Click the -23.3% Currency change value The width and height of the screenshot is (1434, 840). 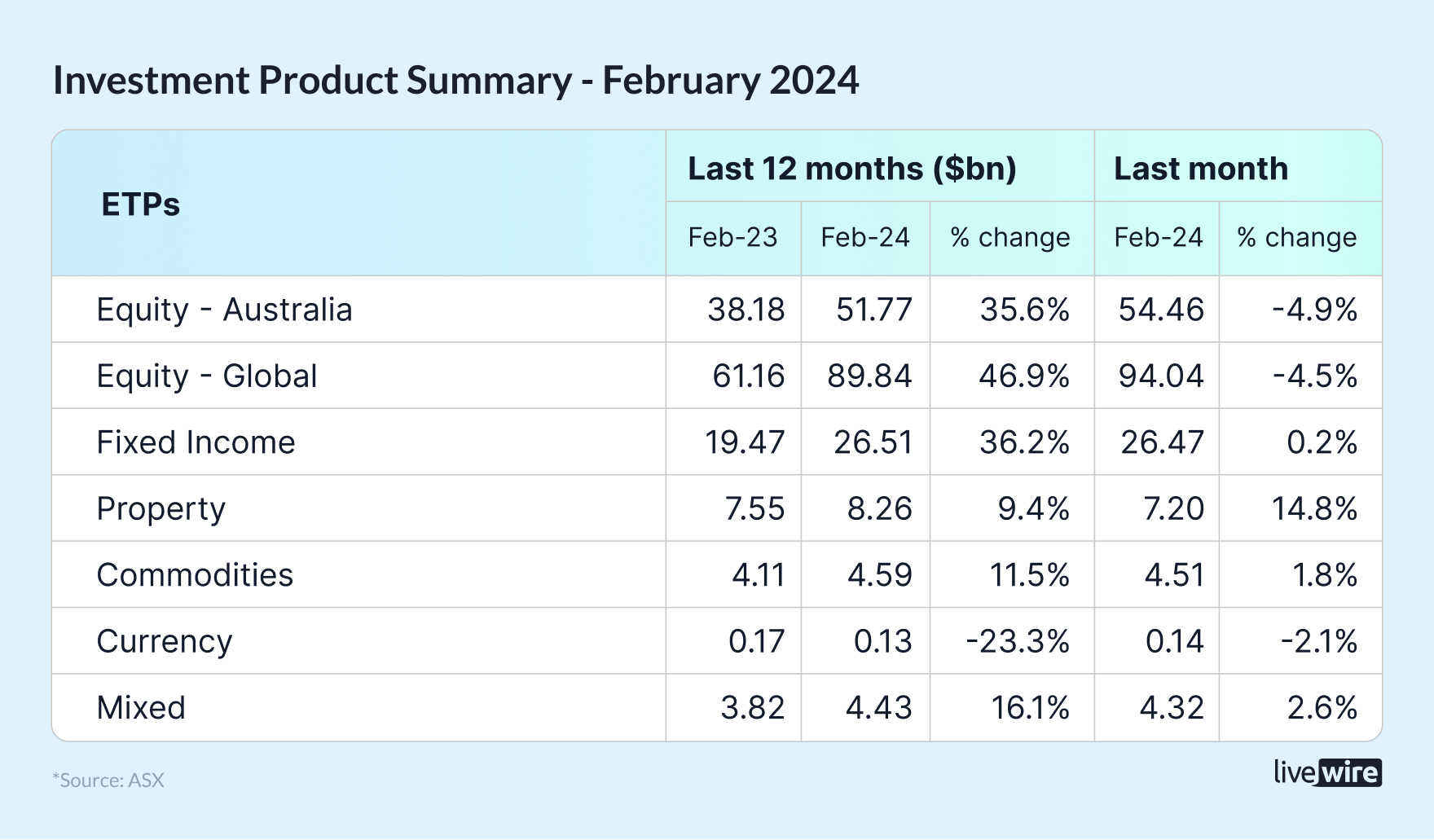(x=1017, y=642)
